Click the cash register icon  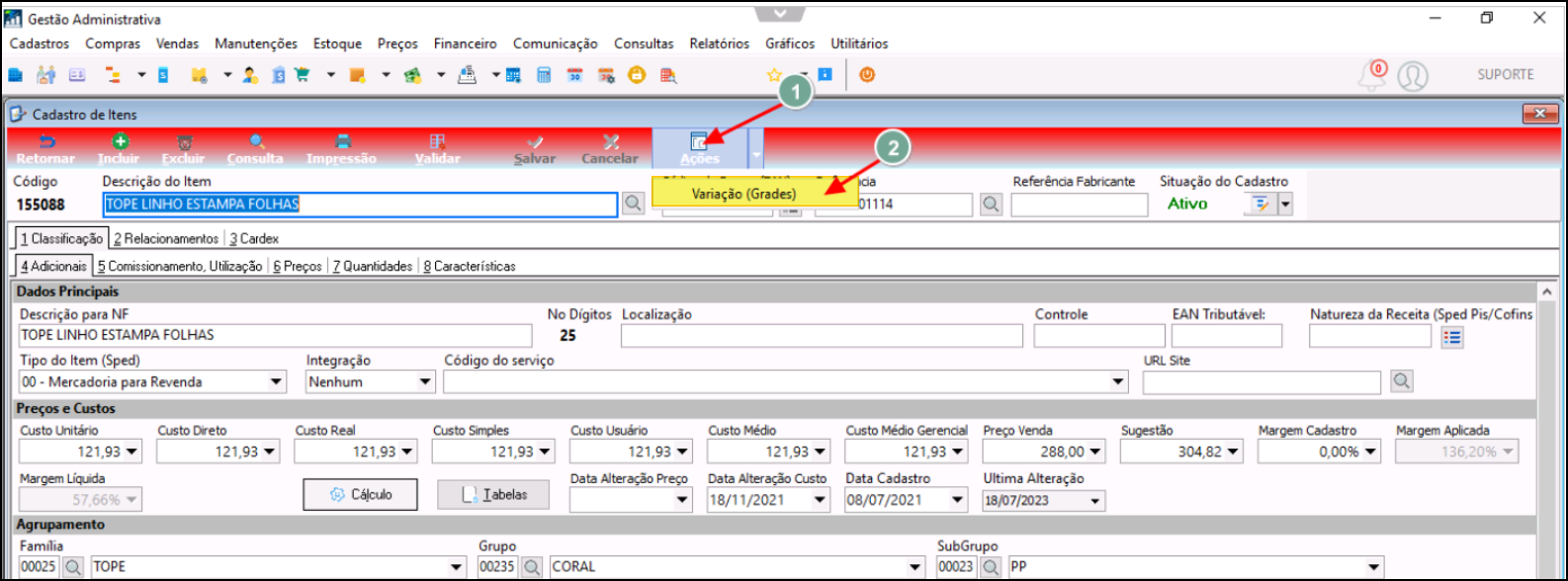[x=469, y=74]
